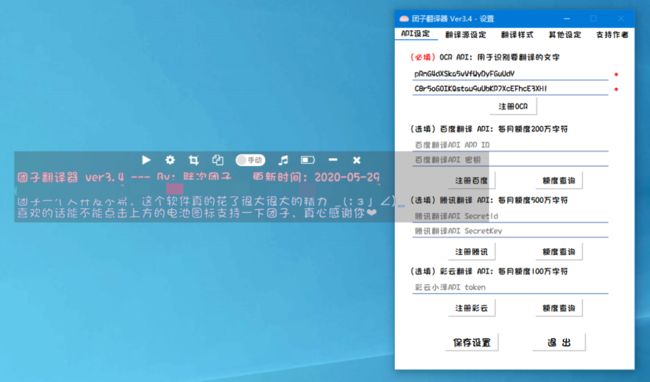Image resolution: width=650 pixels, height=382 pixels.
Task: Click the 注册百度 button
Action: 471,180
